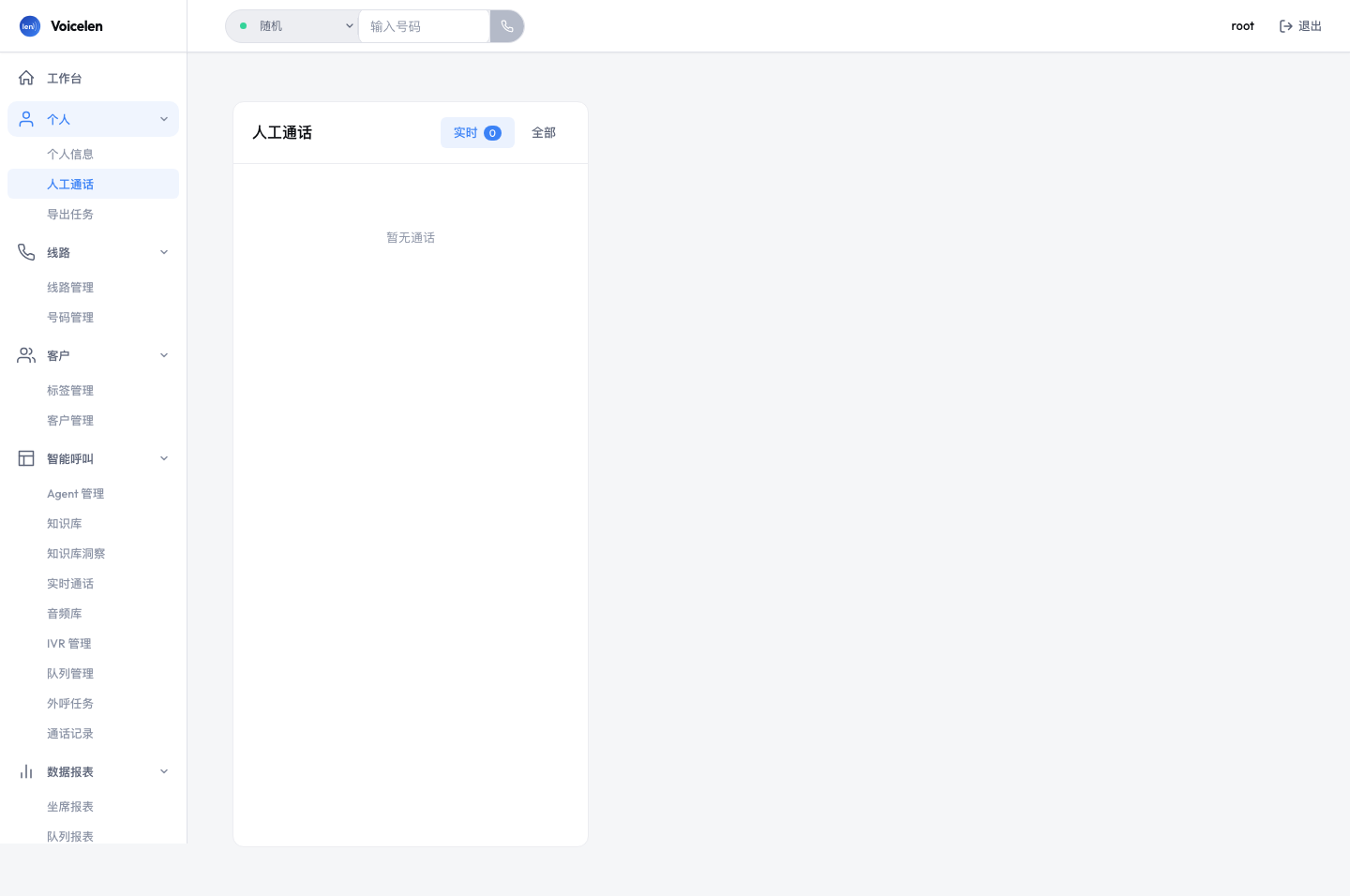Viewport: 1350px width, 896px height.
Task: Open 个人信息 page
Action: pos(93,154)
